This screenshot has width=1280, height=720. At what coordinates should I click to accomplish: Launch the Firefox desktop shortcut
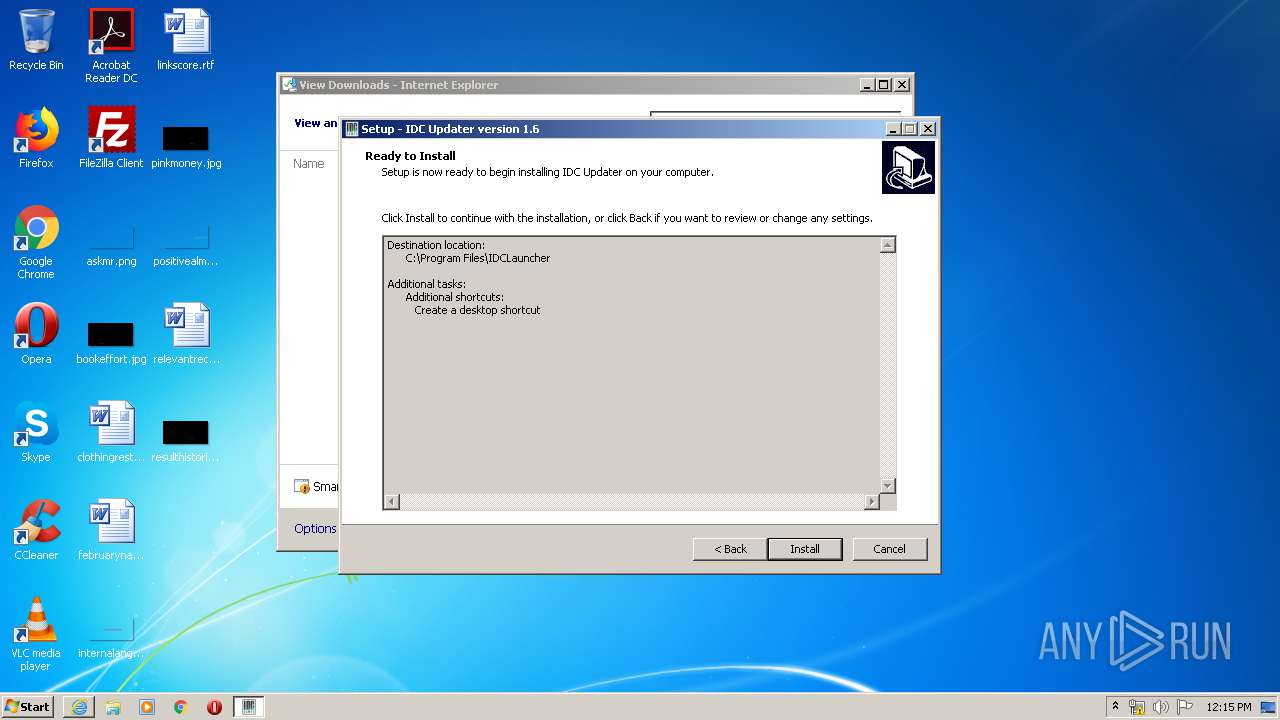pyautogui.click(x=36, y=138)
